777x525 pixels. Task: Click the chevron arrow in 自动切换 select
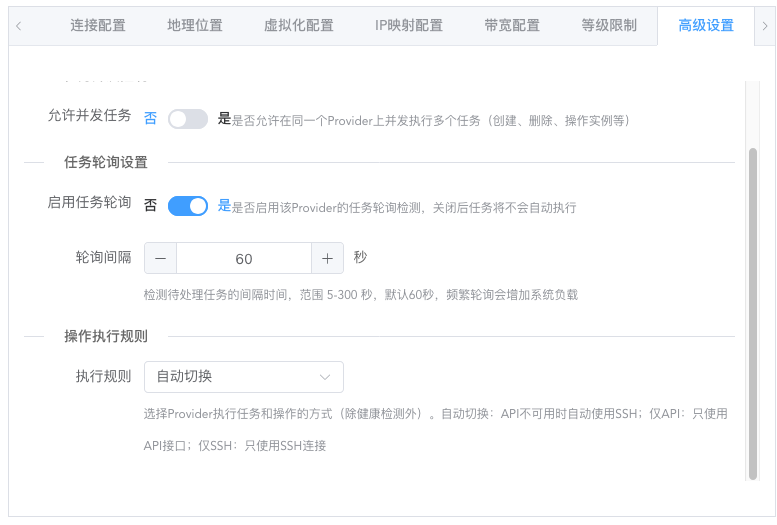point(325,377)
